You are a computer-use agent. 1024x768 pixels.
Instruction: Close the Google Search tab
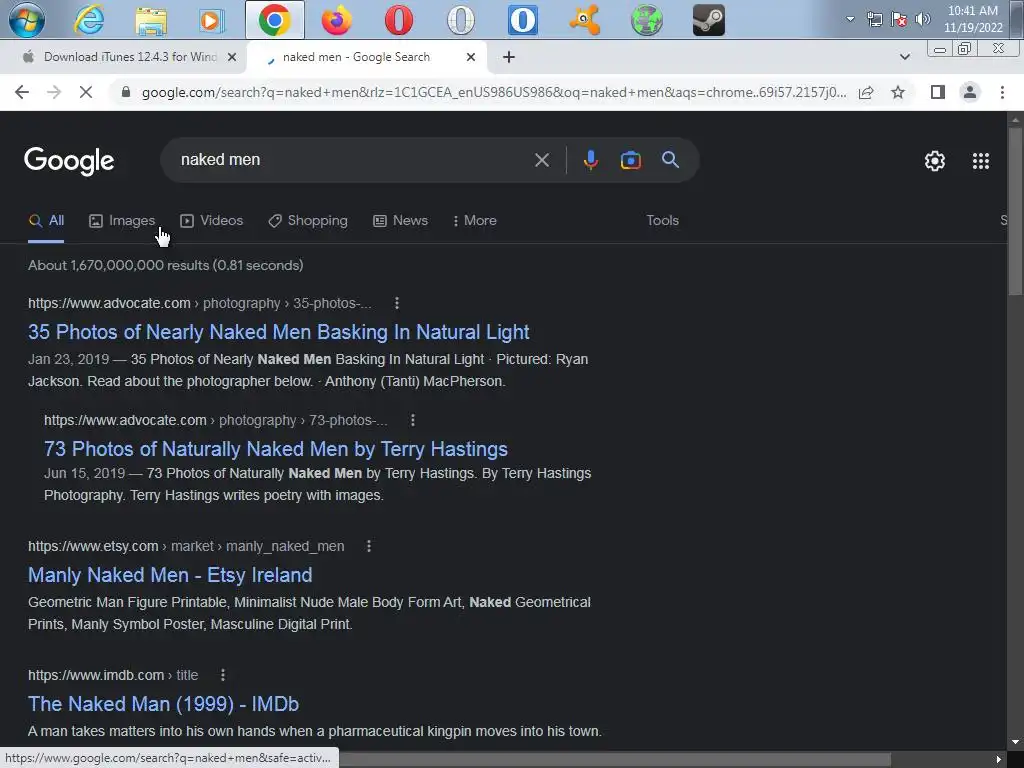(471, 57)
